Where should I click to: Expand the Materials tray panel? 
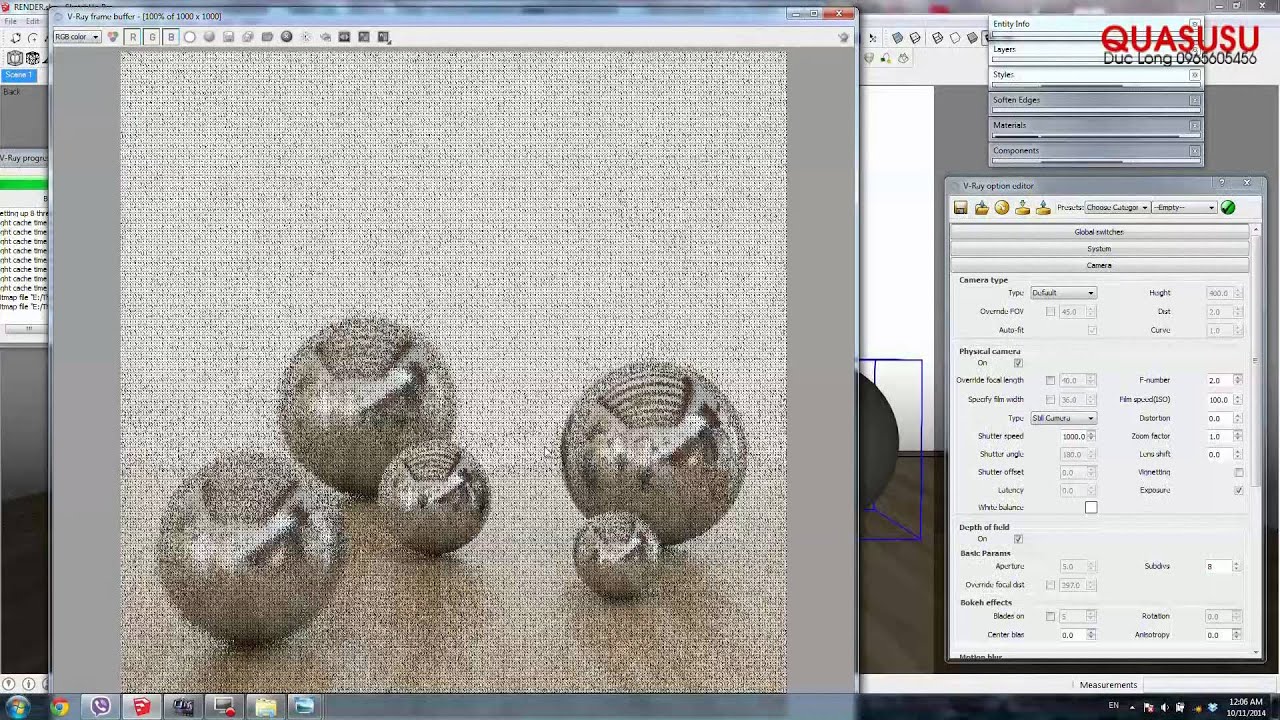coord(1096,125)
